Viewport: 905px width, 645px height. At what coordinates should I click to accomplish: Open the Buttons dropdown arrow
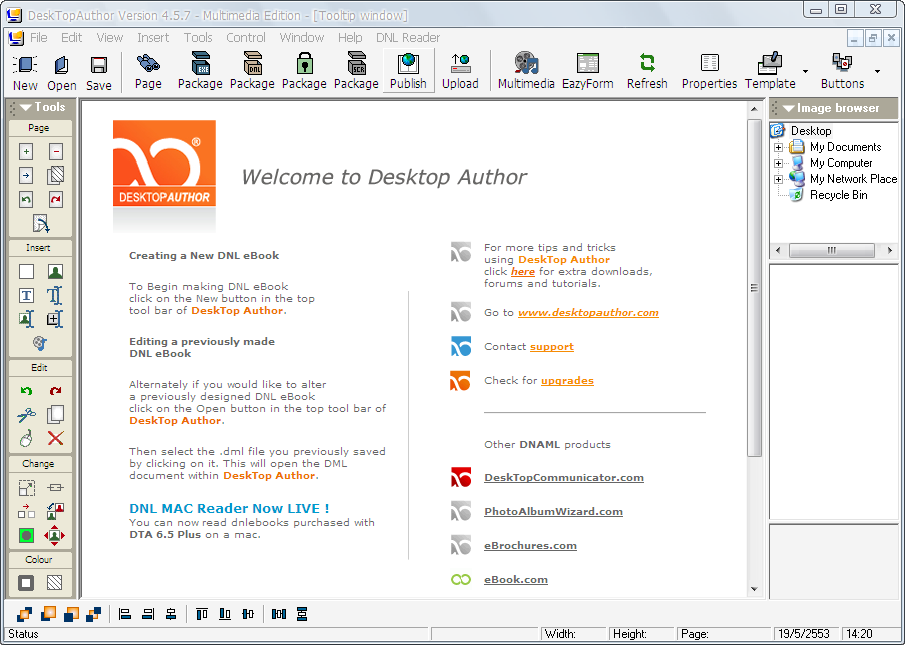(877, 72)
